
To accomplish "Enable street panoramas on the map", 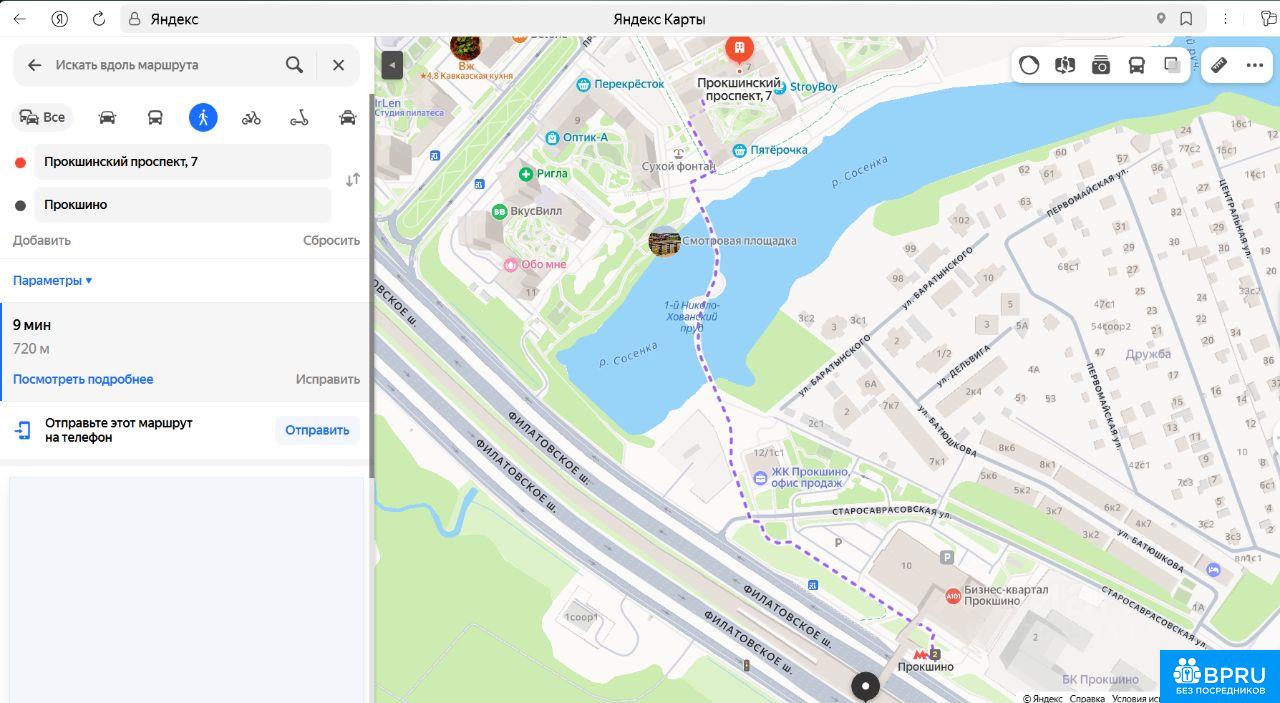I will point(1065,65).
